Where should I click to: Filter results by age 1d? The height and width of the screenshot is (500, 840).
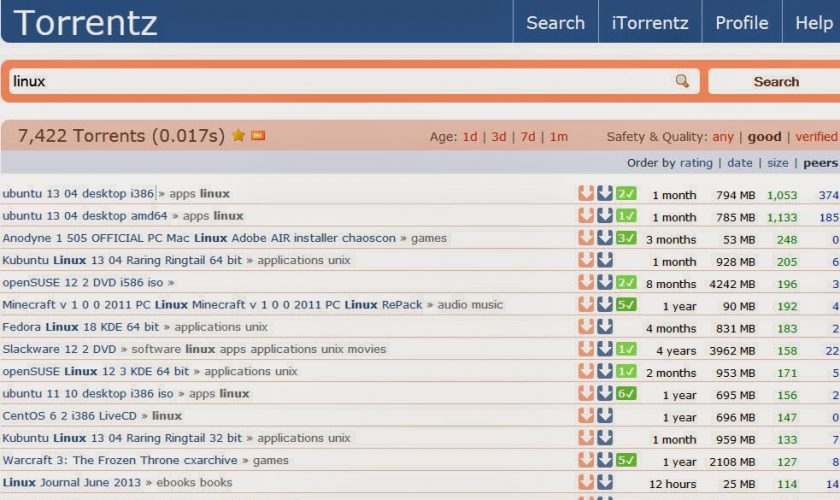(469, 137)
